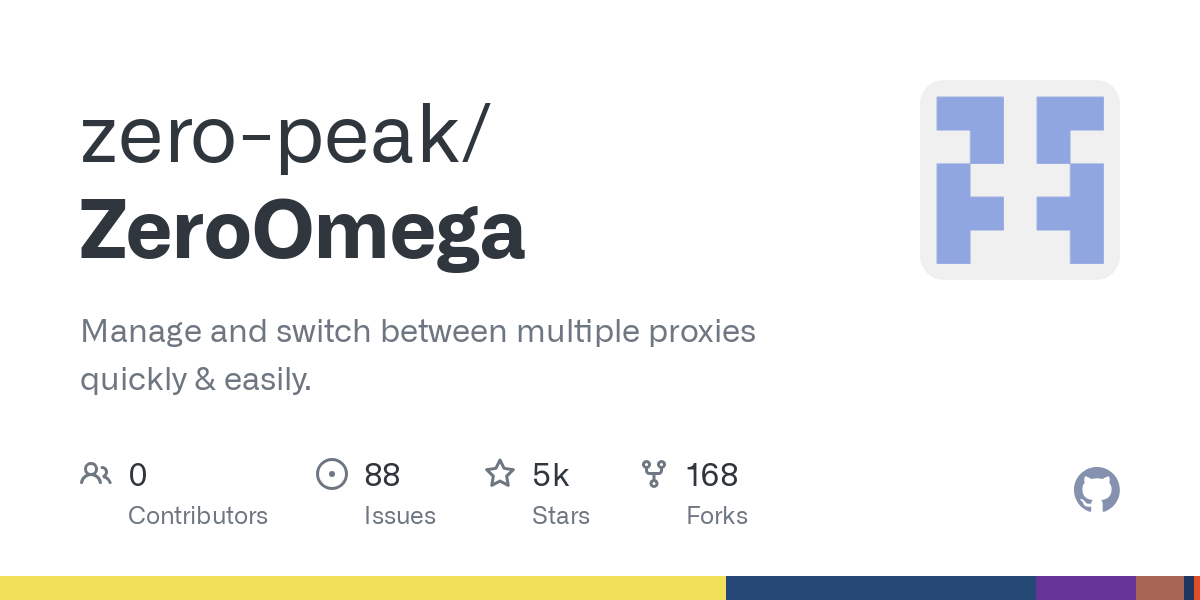
Task: Select the repository description text
Action: tap(418, 355)
